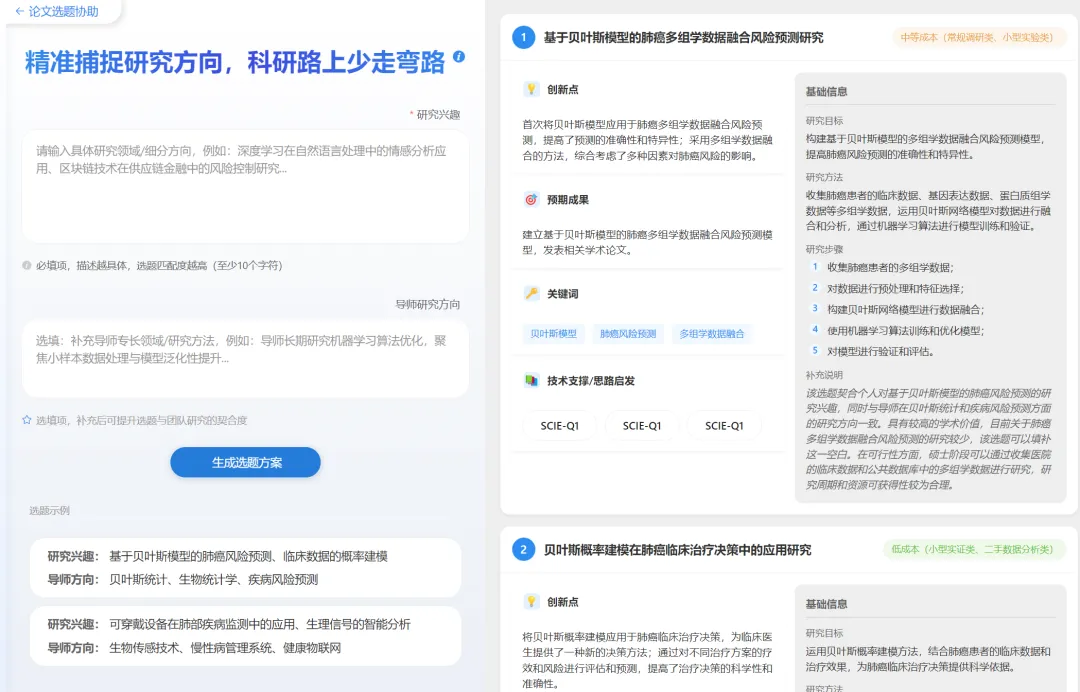The height and width of the screenshot is (692, 1080).
Task: Click the target 预期成果 icon
Action: (x=531, y=199)
